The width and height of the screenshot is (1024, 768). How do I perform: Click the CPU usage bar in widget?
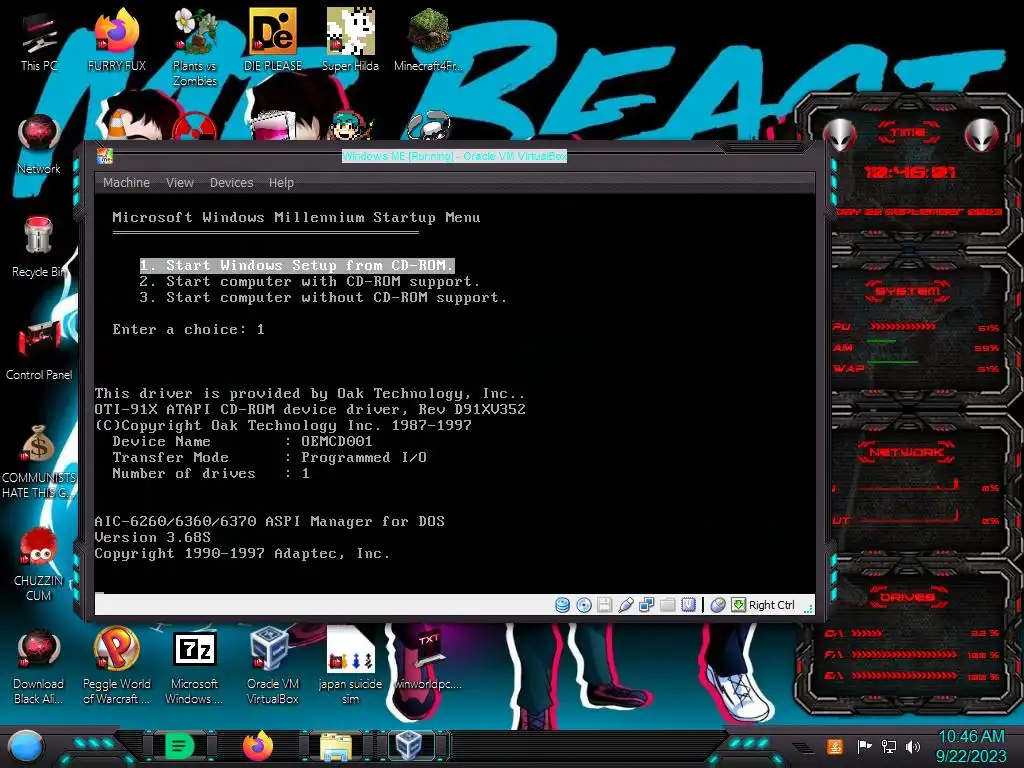903,327
